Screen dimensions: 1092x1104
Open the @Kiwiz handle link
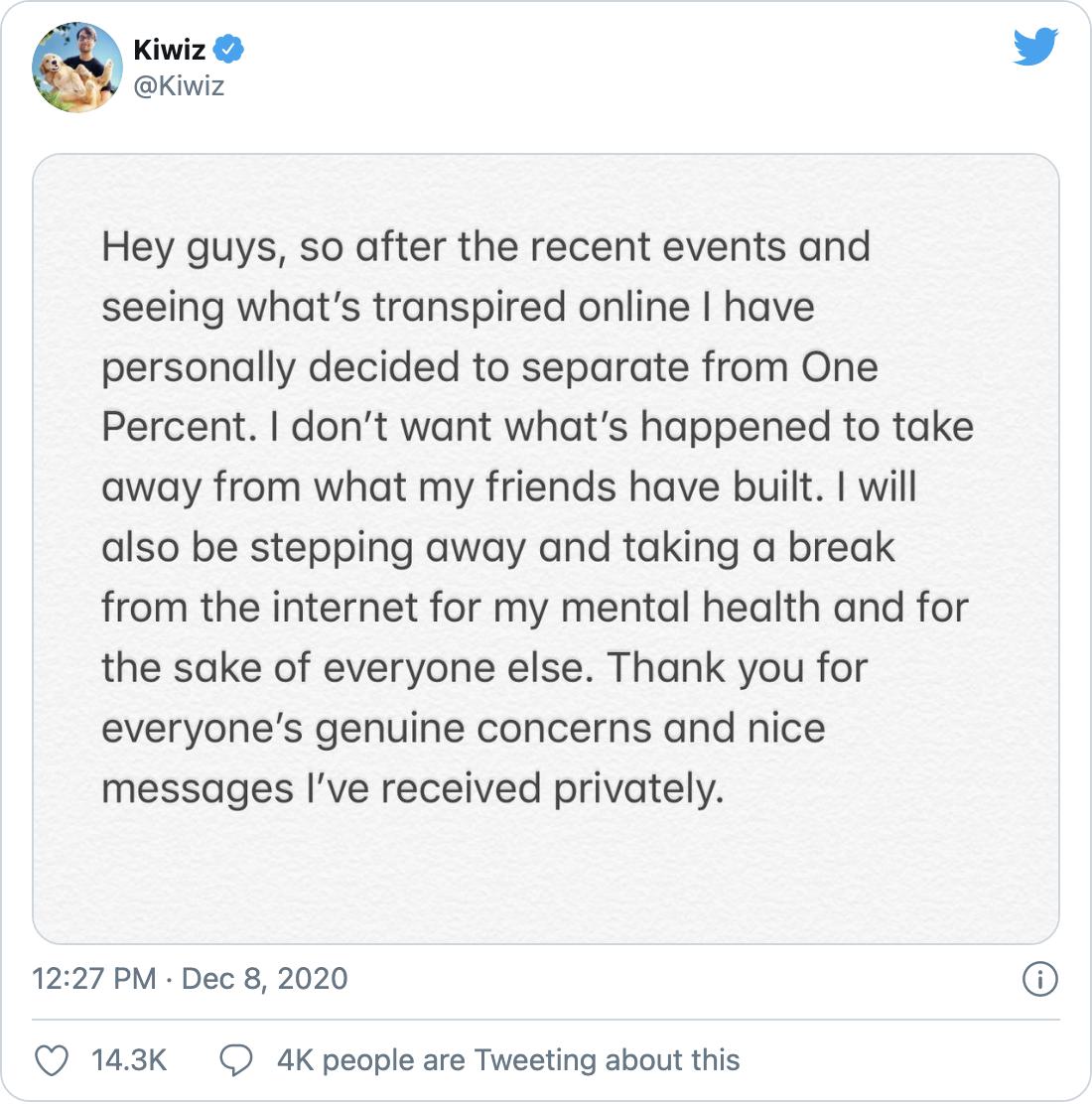click(179, 86)
